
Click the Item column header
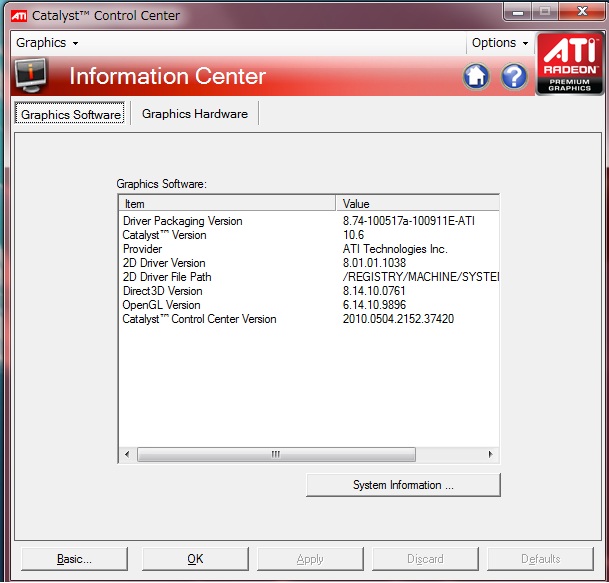tap(227, 203)
